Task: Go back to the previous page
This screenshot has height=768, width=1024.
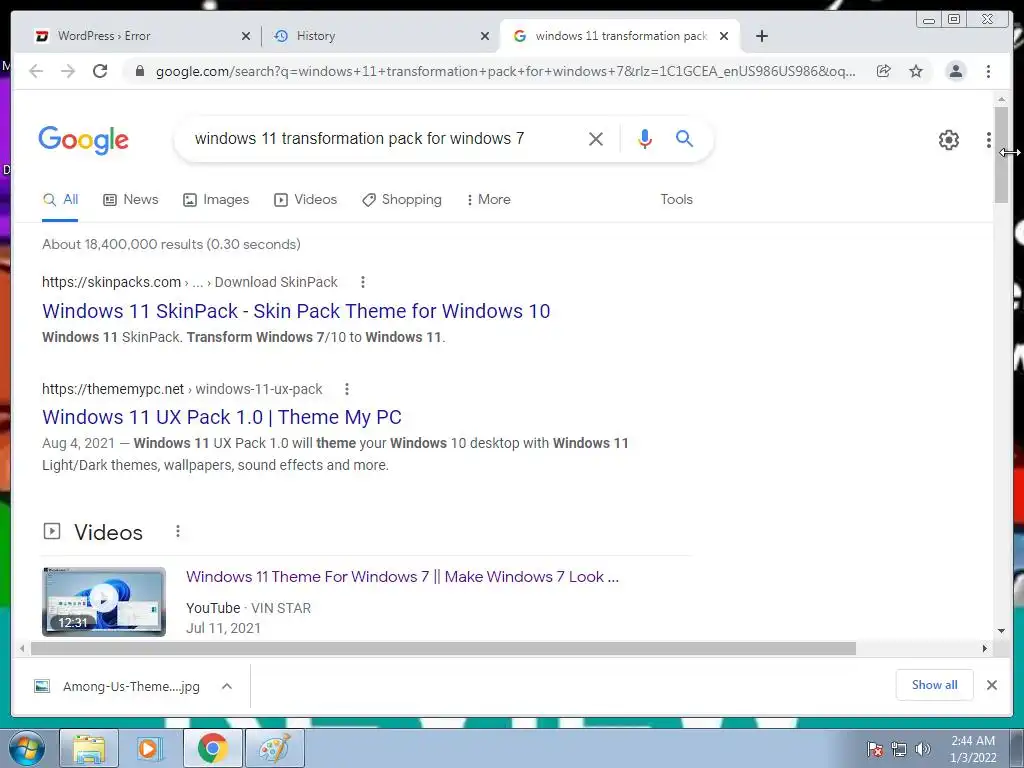Action: click(x=36, y=71)
